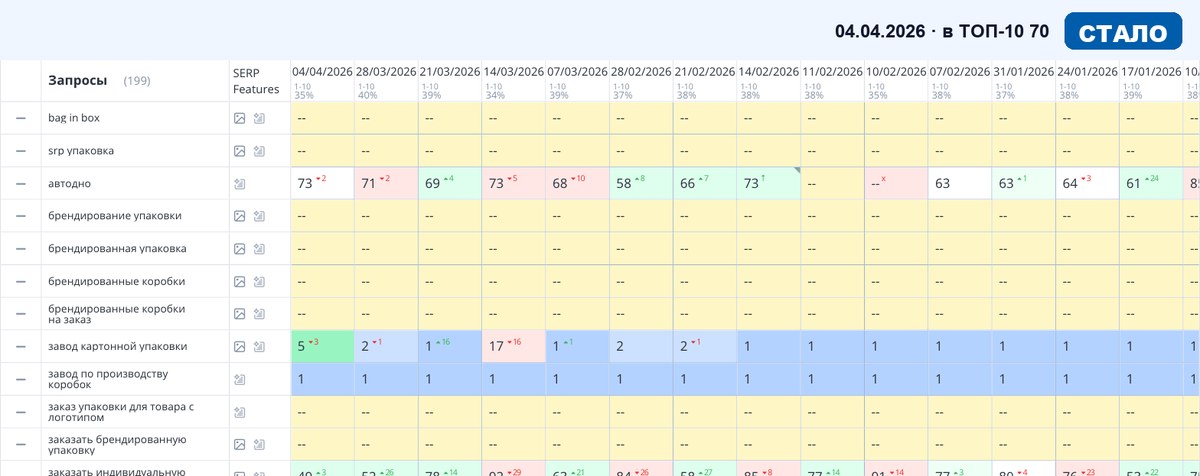Click the second SERP feature icon for завод картонной упаковки
Viewport: 1200px width, 476px height.
[x=259, y=347]
